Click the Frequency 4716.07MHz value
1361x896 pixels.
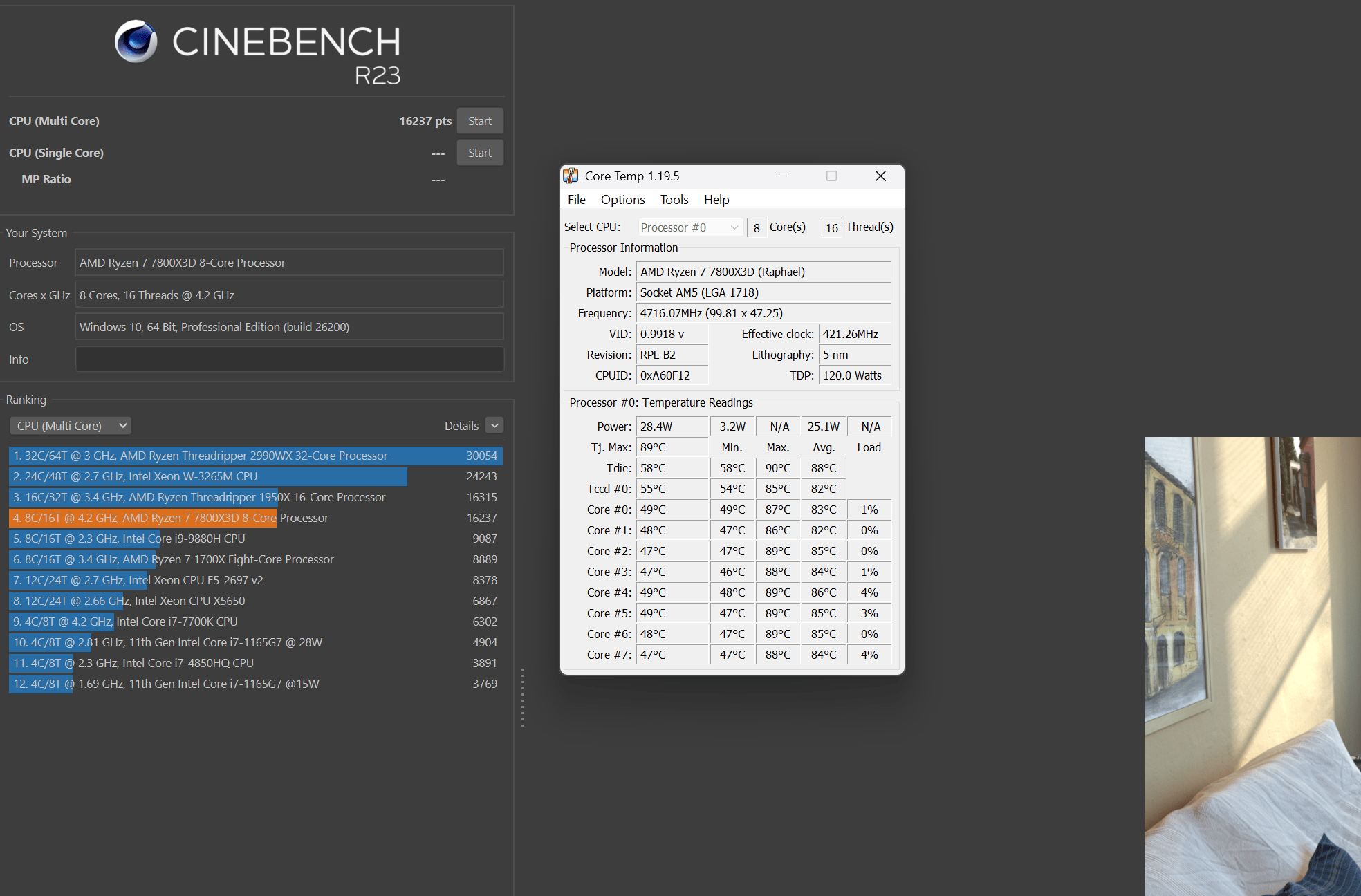(x=763, y=313)
